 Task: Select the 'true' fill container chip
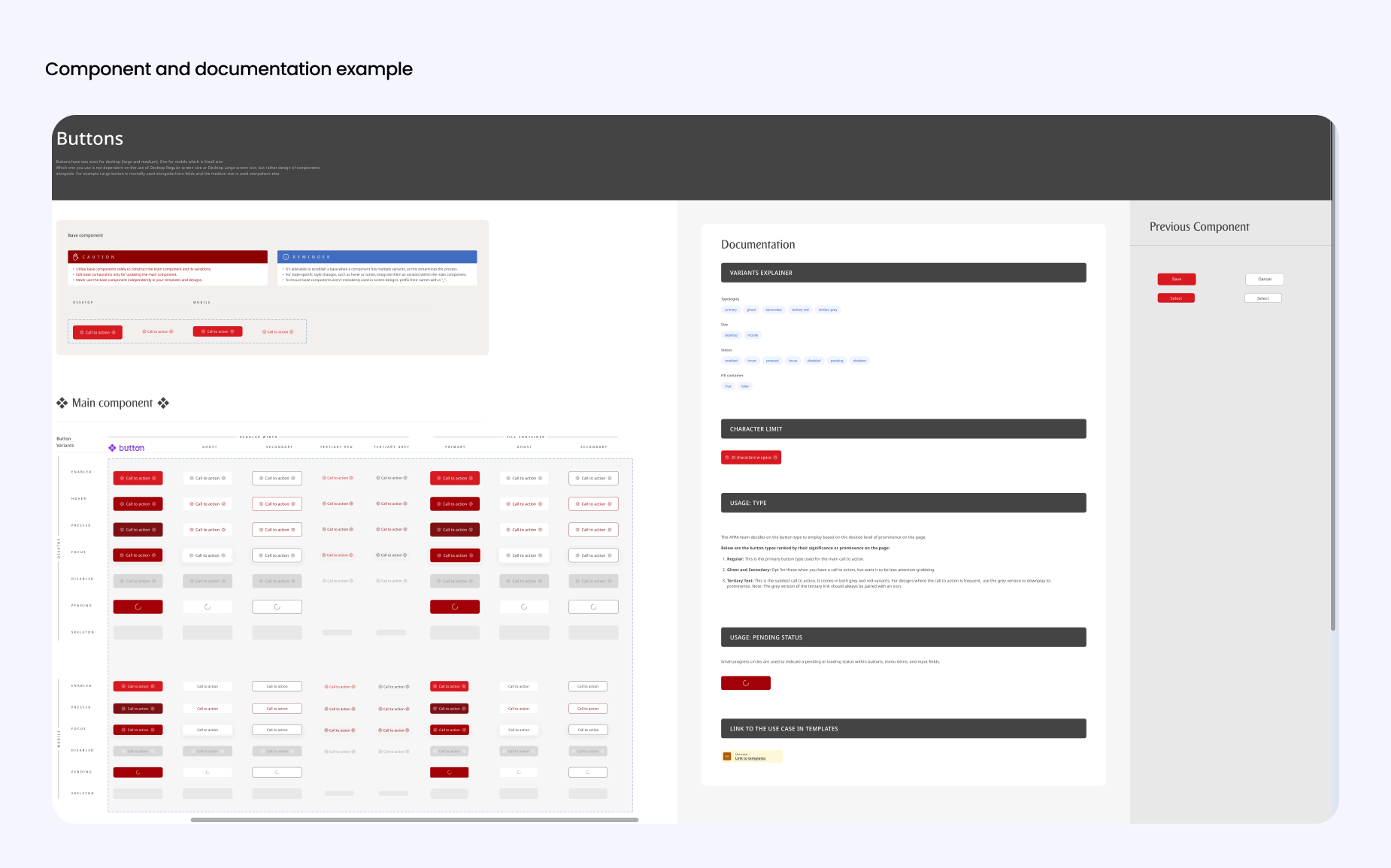(728, 386)
